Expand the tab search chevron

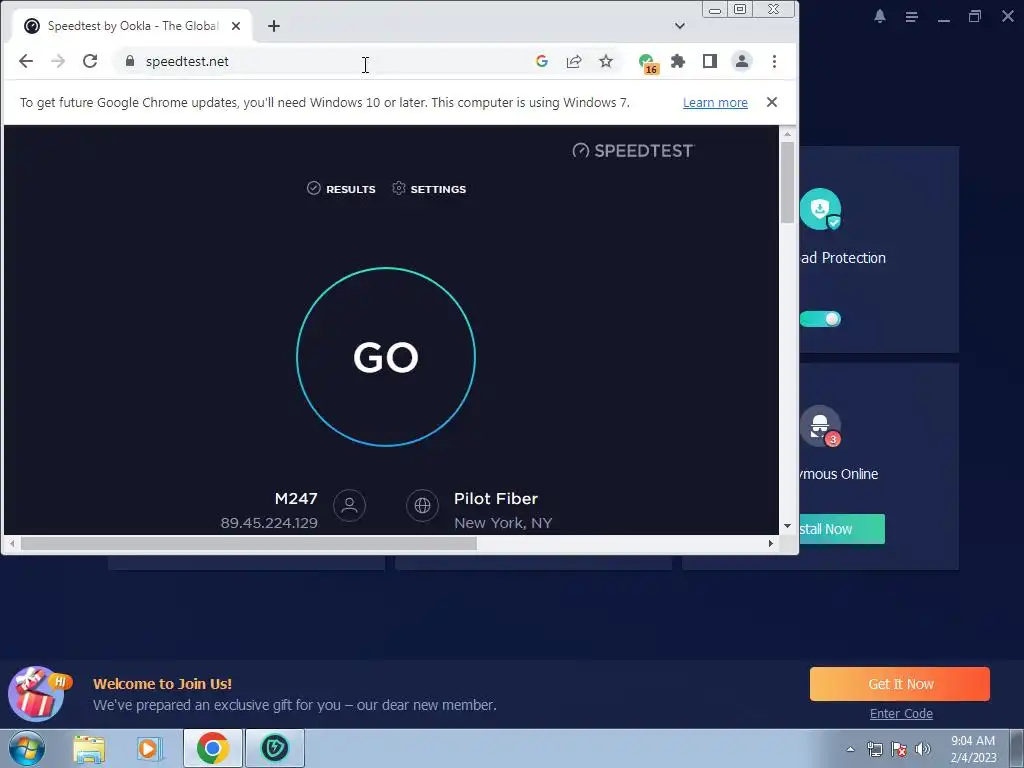(x=680, y=26)
